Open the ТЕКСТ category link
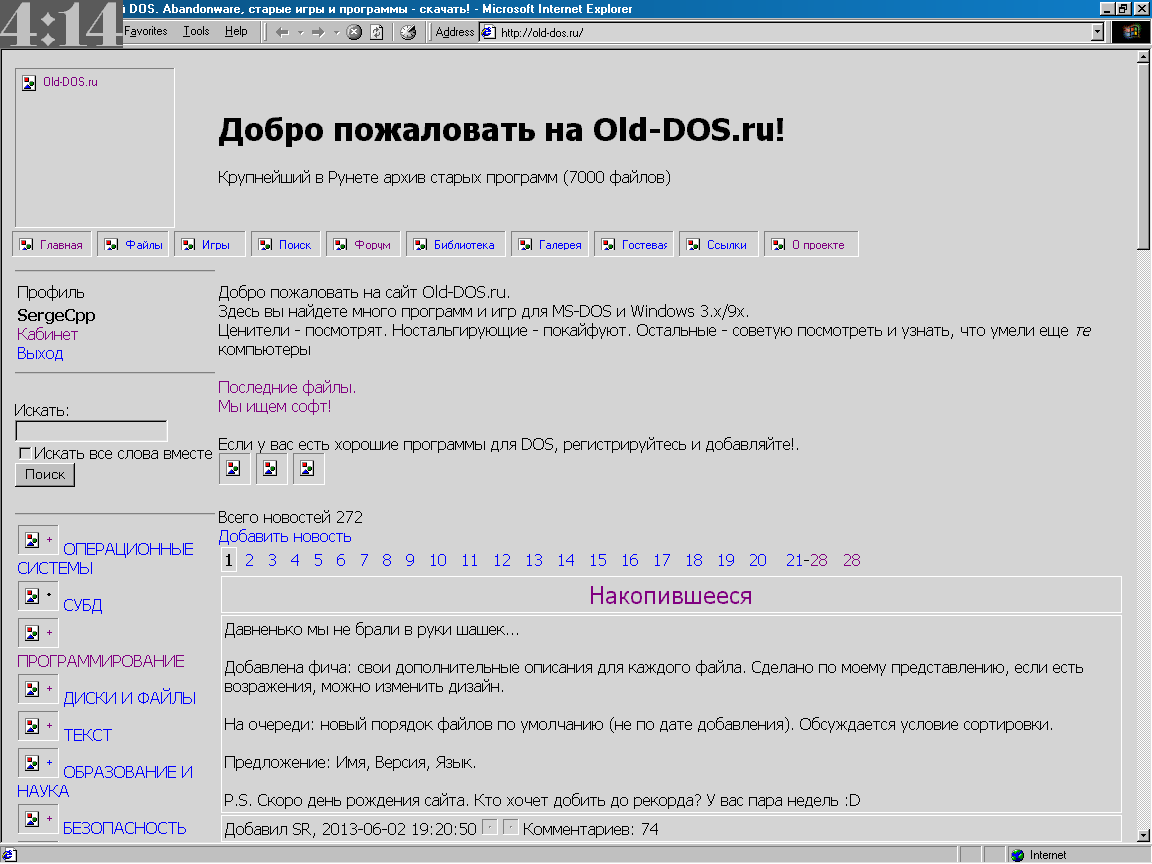1152x864 pixels. 87,735
